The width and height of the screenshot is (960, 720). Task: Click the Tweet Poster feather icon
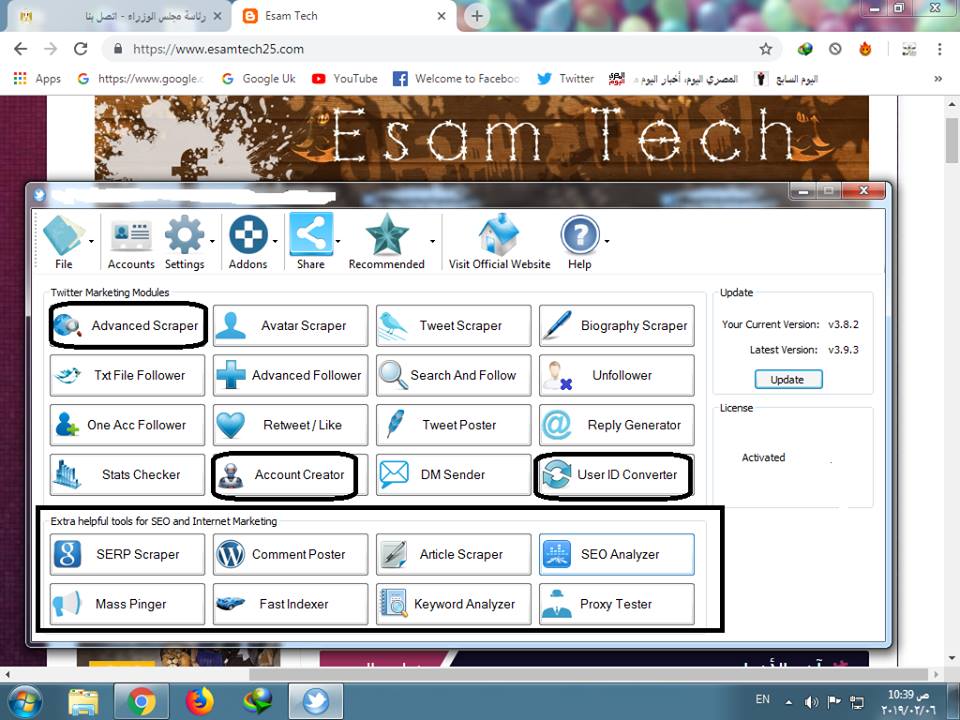394,425
